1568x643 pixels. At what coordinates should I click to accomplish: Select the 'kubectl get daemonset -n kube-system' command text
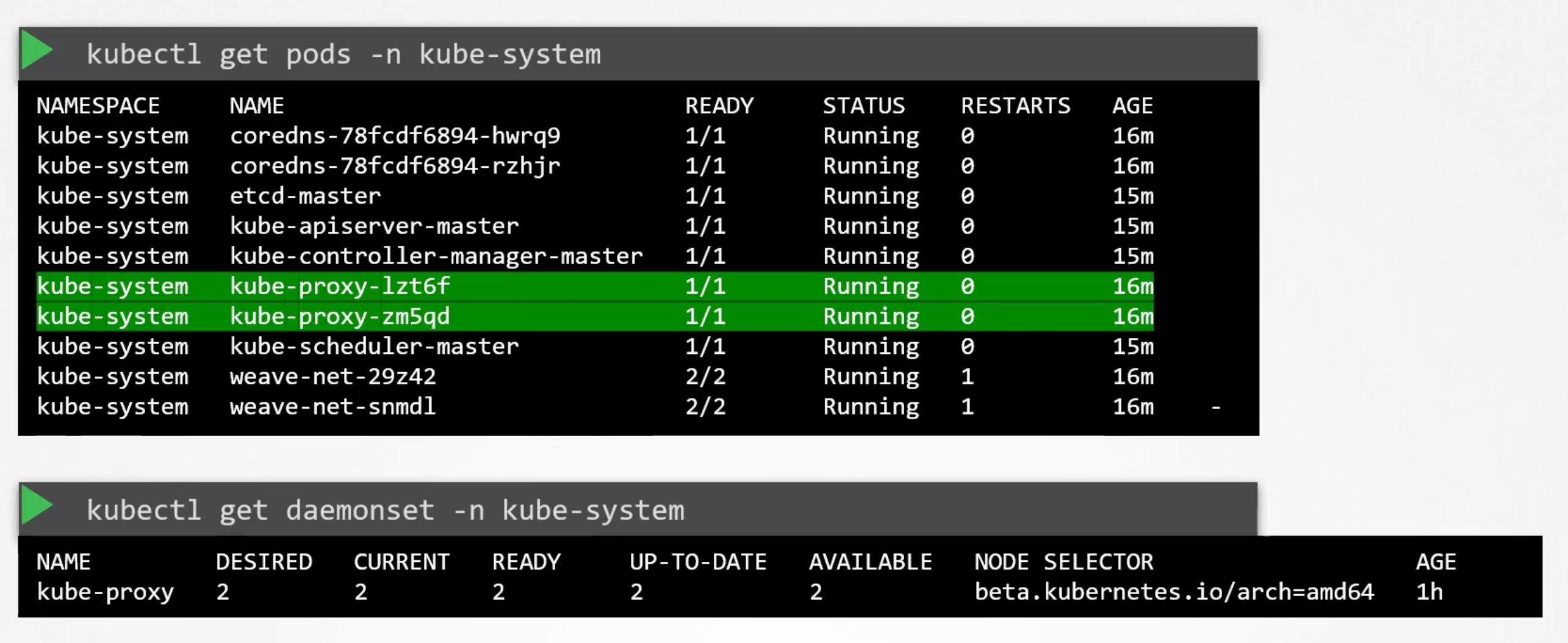click(x=385, y=510)
